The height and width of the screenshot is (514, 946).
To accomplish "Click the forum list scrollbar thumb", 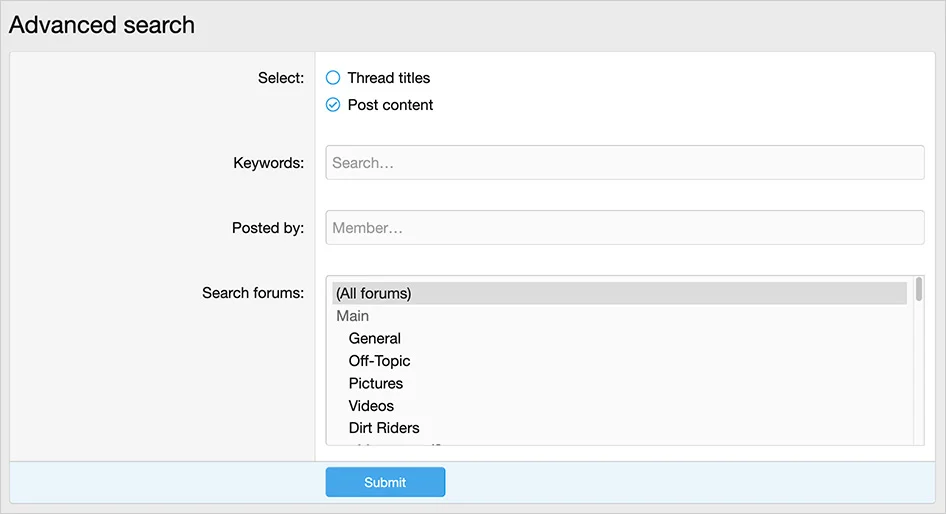I will (918, 290).
